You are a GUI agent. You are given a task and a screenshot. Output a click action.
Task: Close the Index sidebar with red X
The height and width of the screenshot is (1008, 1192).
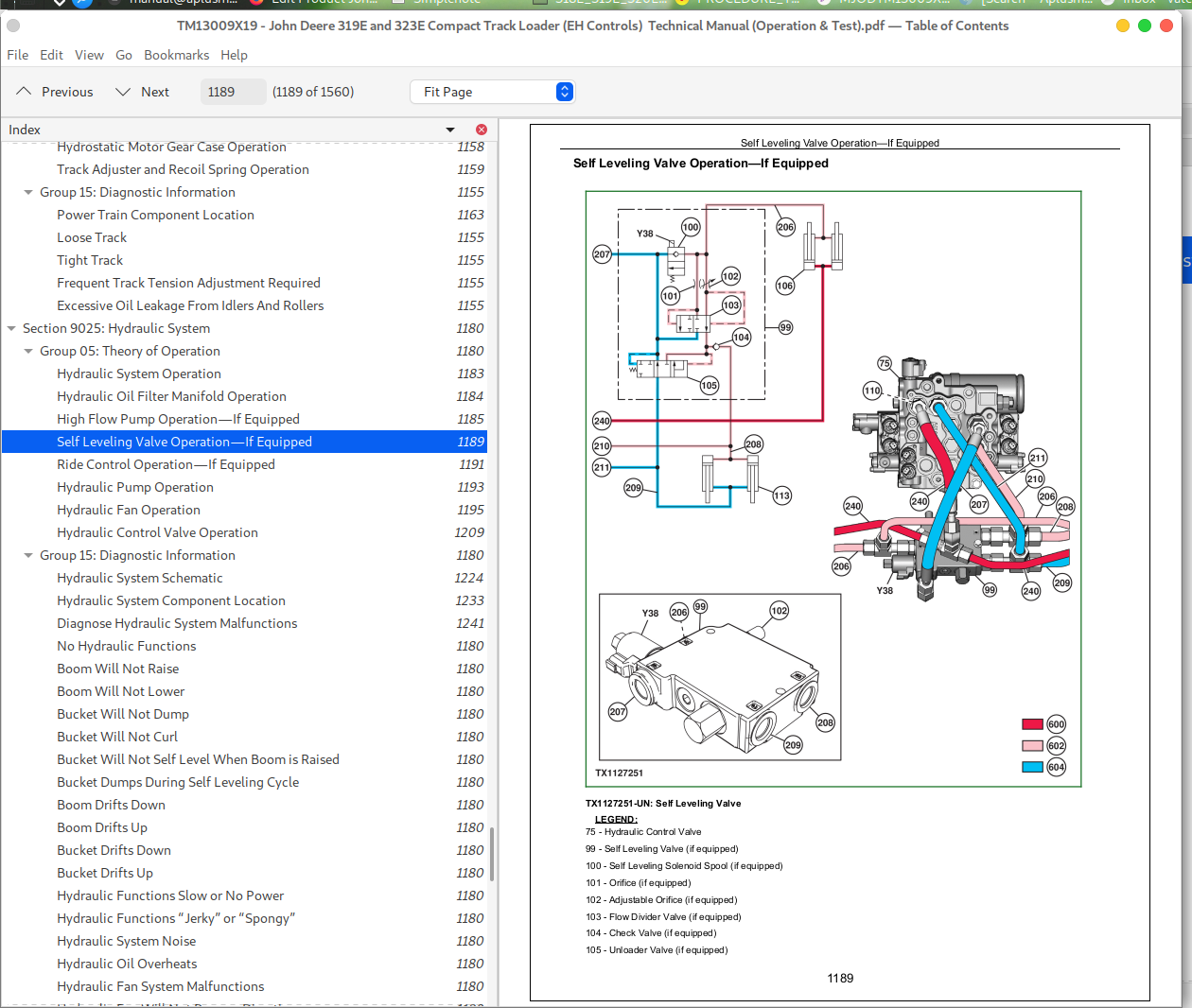pos(482,130)
